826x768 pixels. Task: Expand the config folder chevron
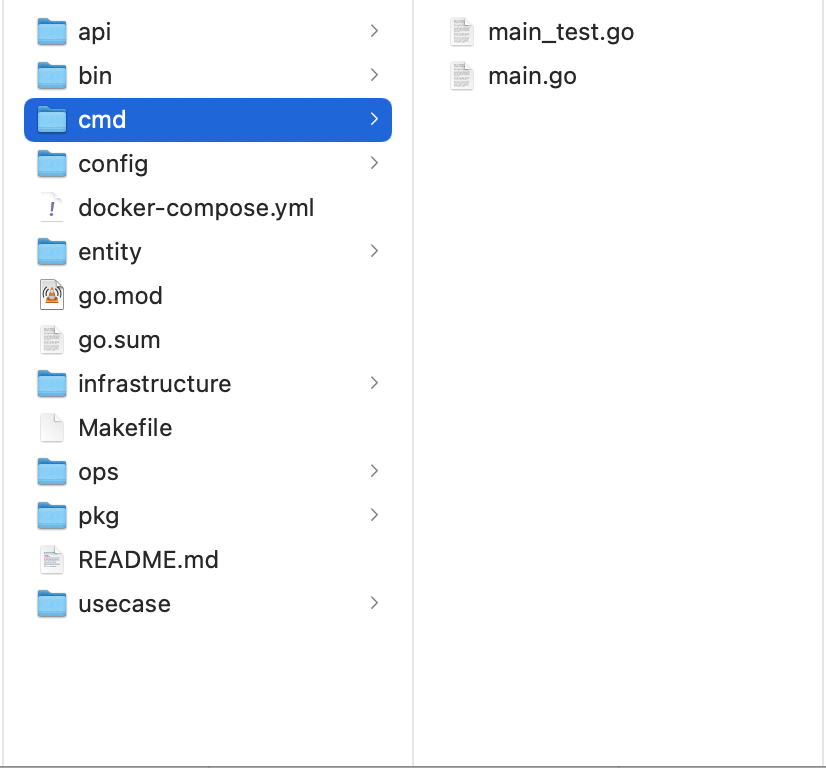[x=374, y=164]
